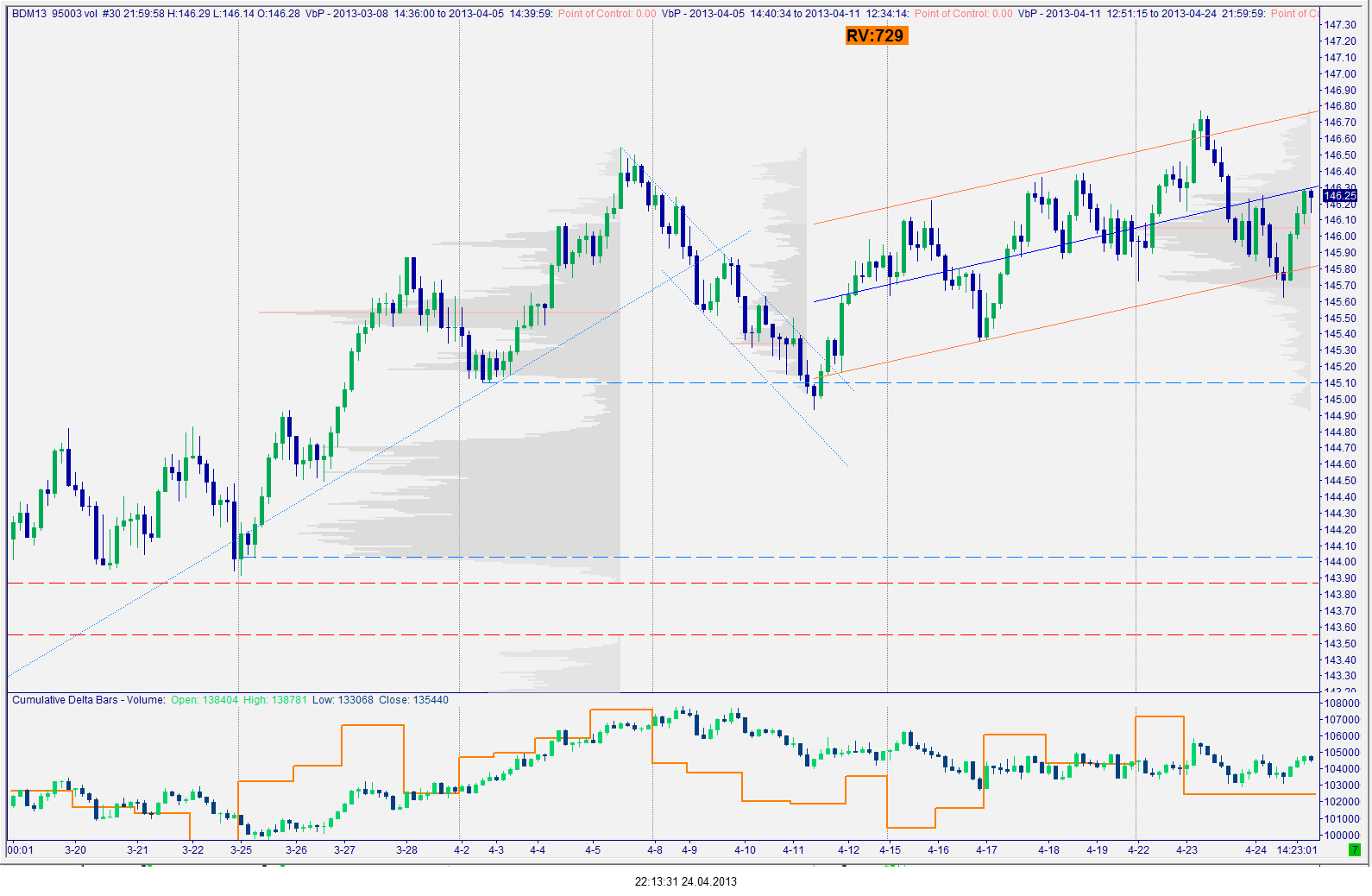
Task: Click the Cumulative Delta Bars - Volume label
Action: (88, 700)
